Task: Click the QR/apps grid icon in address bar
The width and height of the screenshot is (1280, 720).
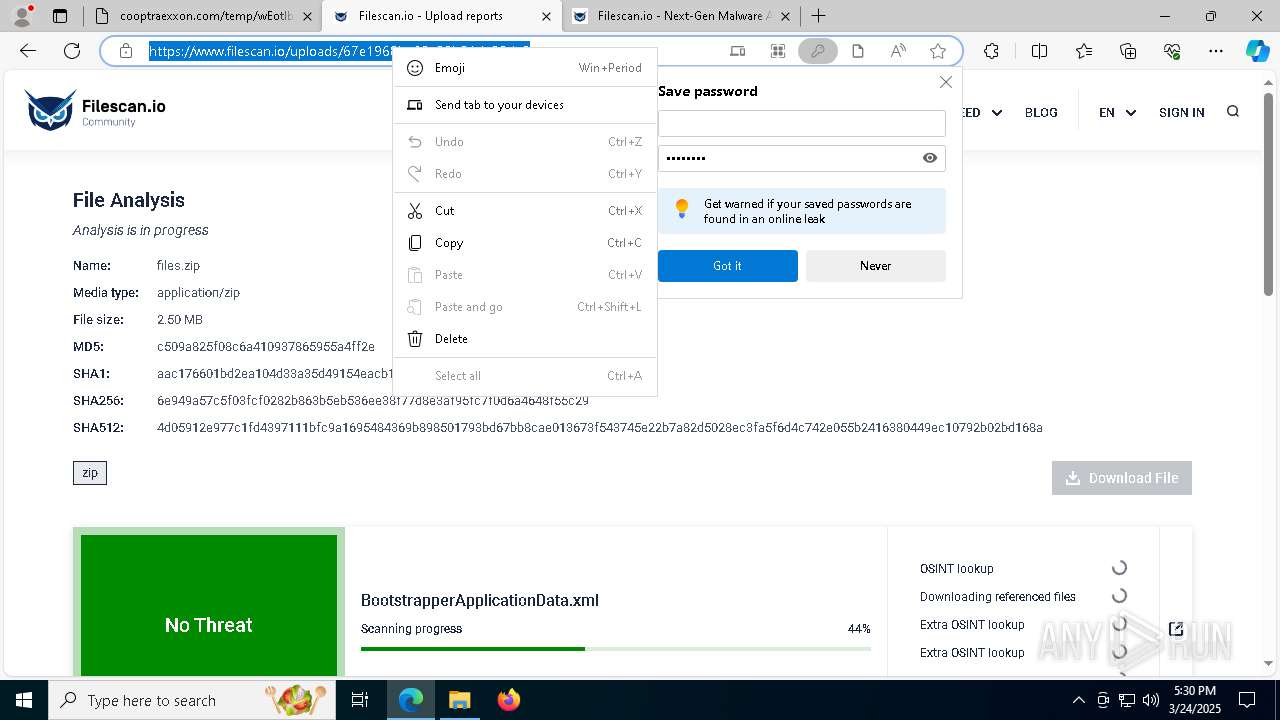Action: [778, 51]
